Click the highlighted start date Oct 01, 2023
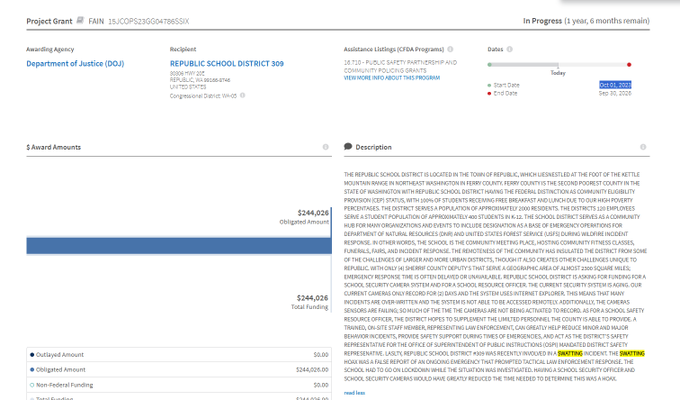 click(x=615, y=85)
